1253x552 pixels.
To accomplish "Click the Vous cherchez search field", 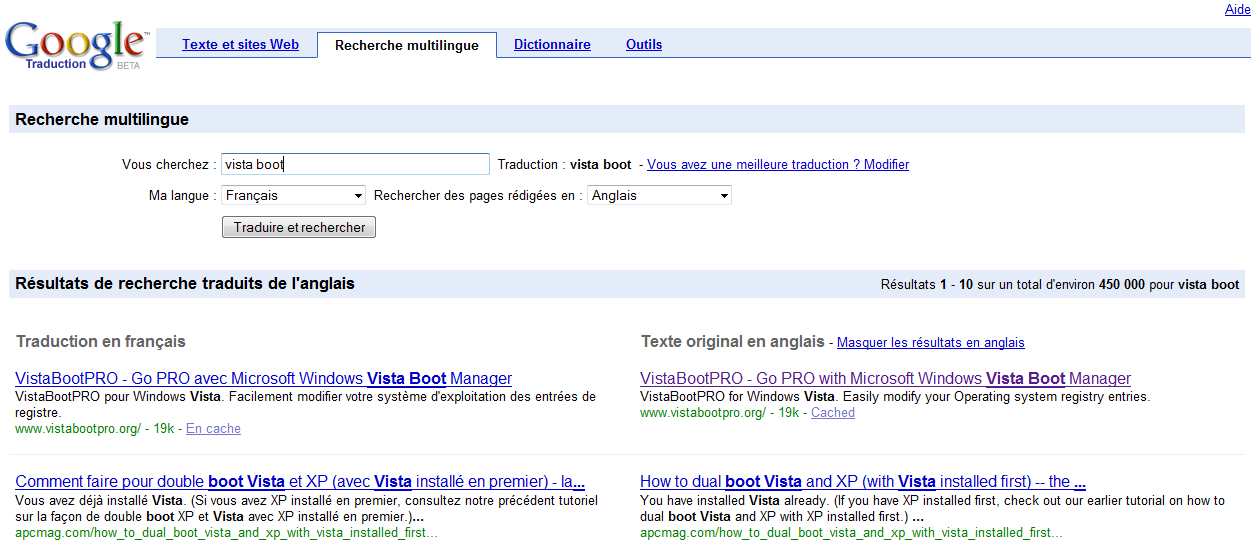I will 355,165.
